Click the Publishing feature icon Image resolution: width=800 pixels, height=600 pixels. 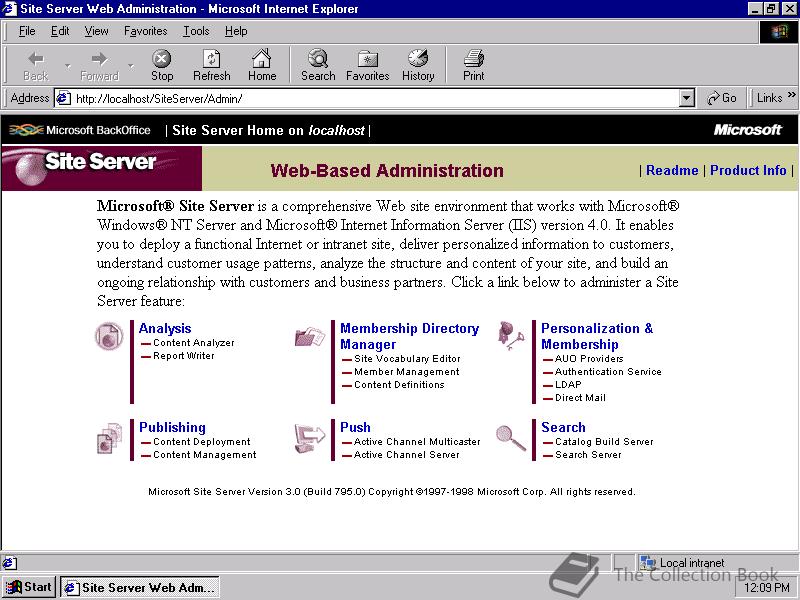point(108,439)
